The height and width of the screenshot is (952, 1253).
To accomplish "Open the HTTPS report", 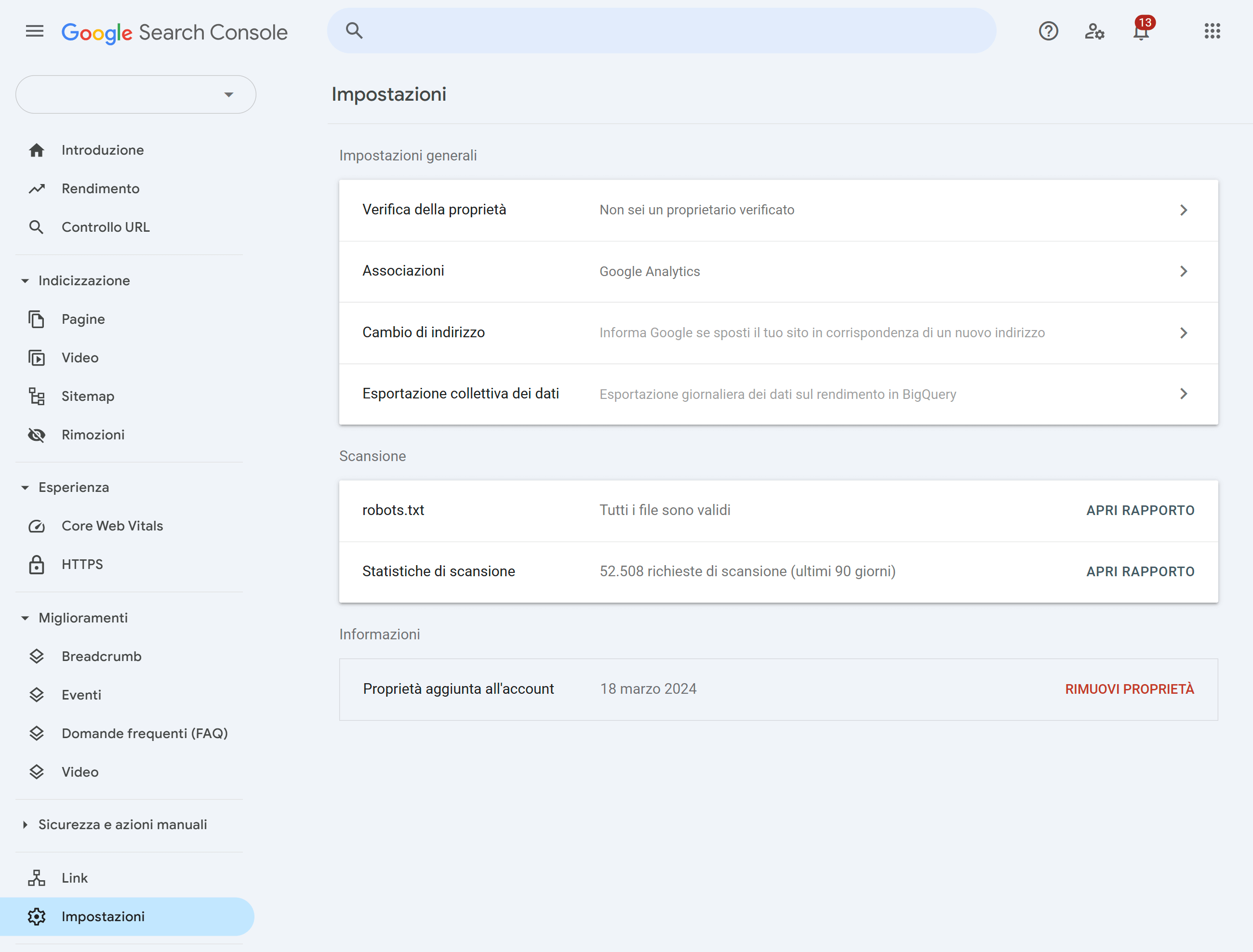I will point(82,564).
